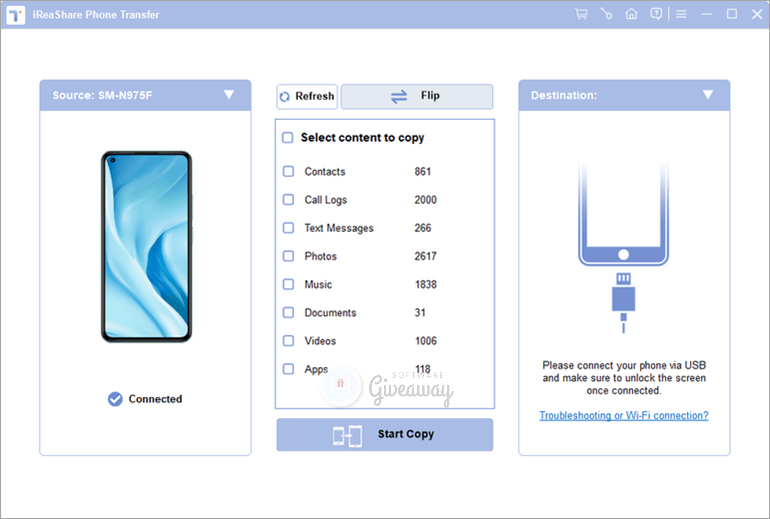Click the Call Logs count 2000
Screen dimensions: 770x519
[x=425, y=200]
